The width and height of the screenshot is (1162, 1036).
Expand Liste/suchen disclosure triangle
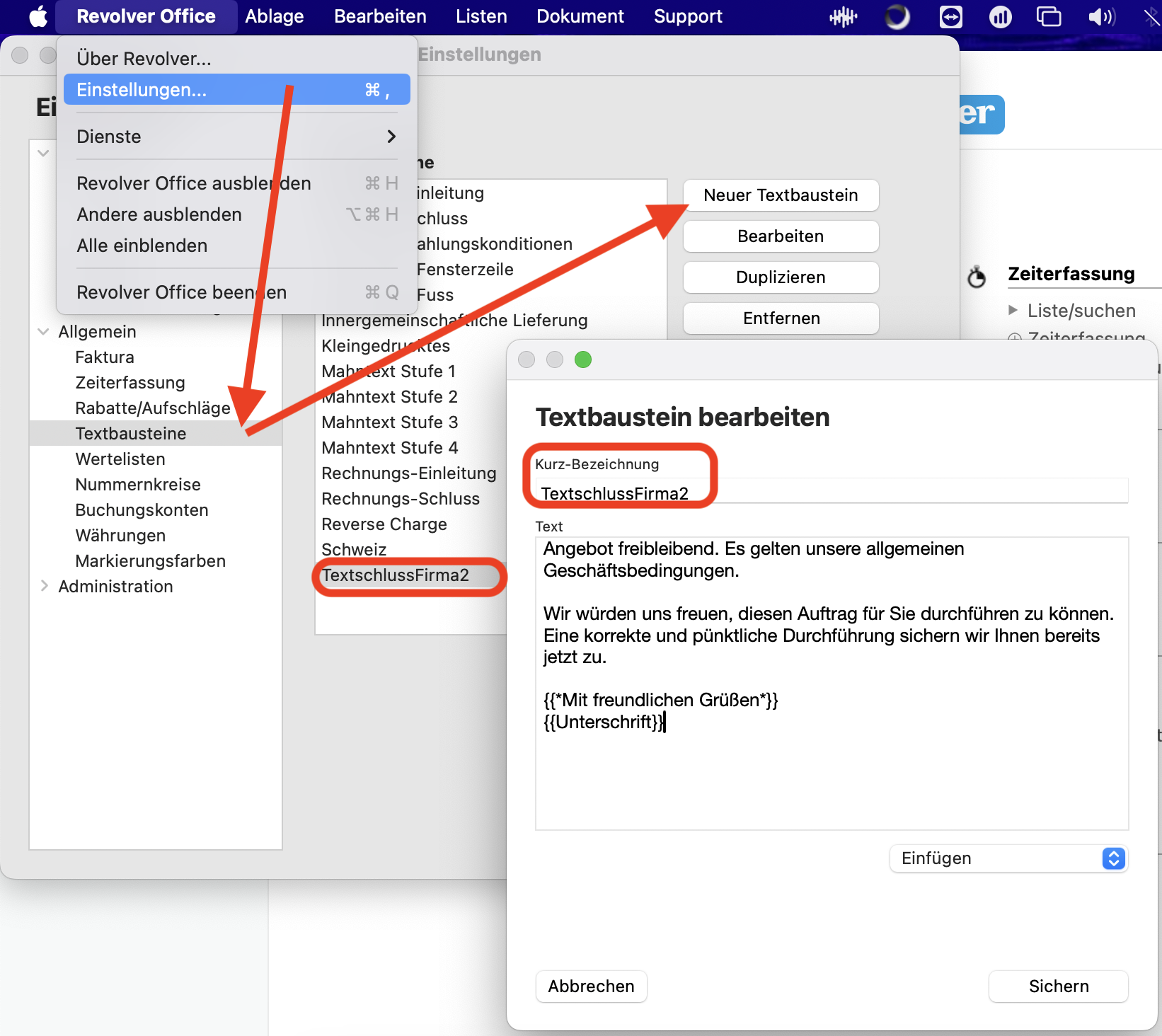click(1013, 310)
